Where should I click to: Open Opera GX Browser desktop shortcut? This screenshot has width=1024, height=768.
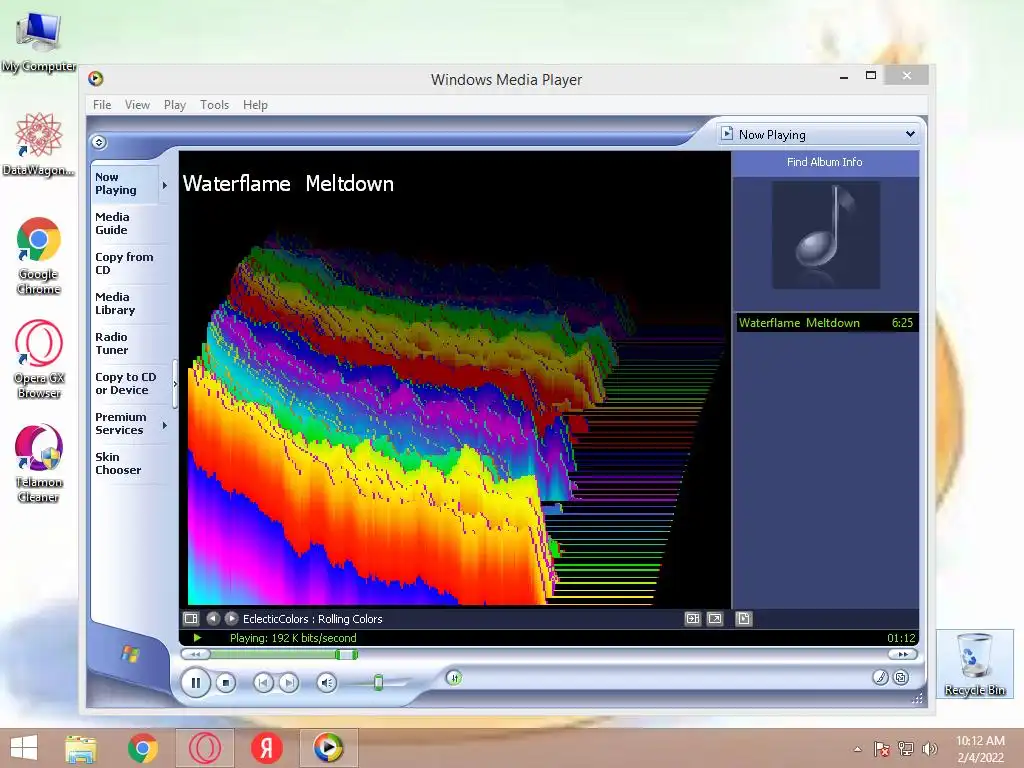click(39, 359)
